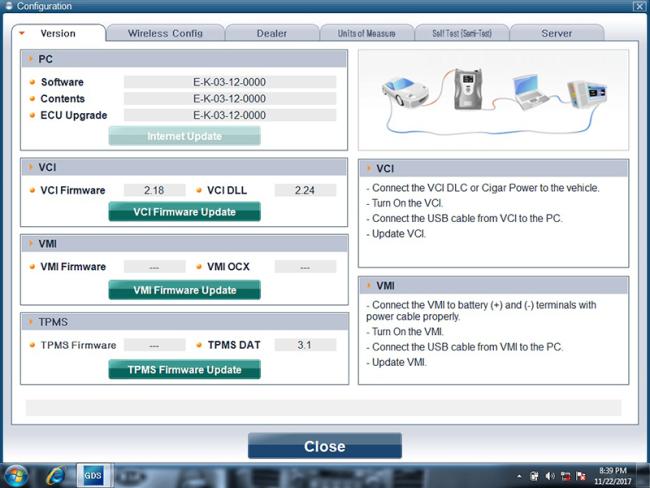
Task: Open the Server tab
Action: tap(556, 33)
